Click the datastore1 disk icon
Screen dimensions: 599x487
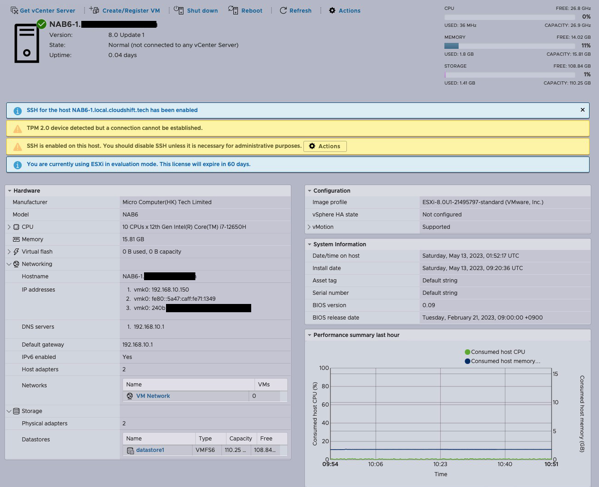pyautogui.click(x=130, y=450)
